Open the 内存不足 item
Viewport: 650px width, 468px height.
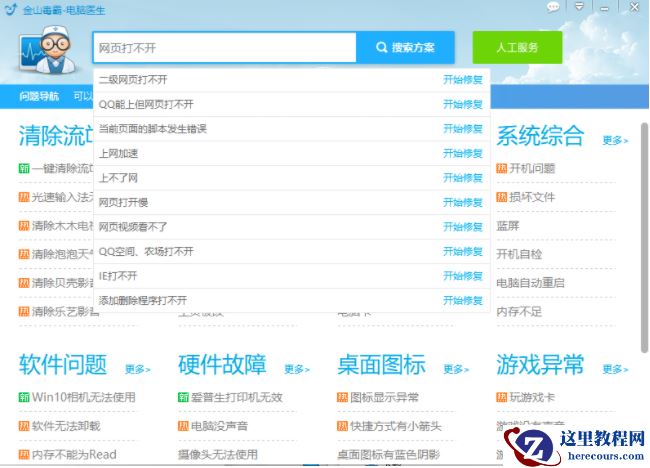point(519,311)
